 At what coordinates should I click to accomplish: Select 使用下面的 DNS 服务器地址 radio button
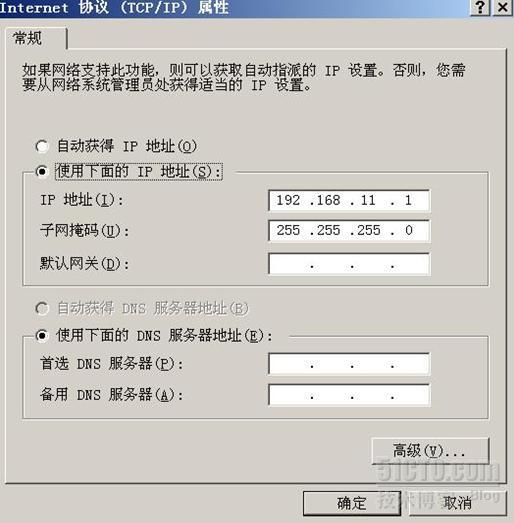tap(42, 335)
